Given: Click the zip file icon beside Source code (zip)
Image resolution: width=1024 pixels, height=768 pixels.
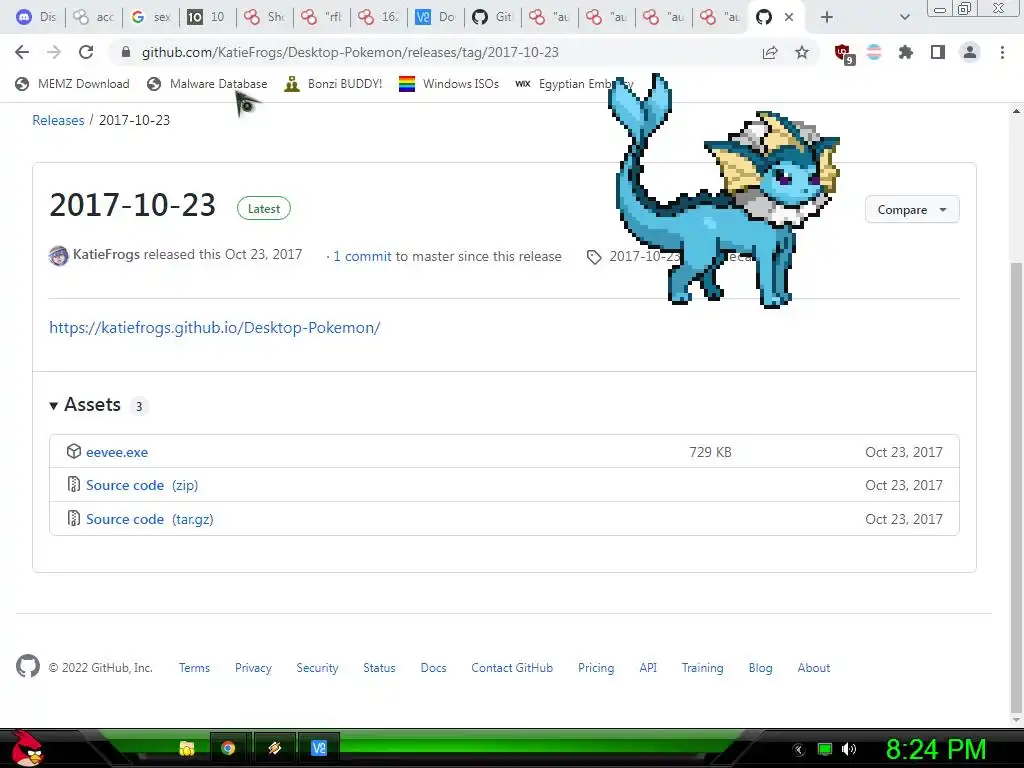Looking at the screenshot, I should 74,485.
